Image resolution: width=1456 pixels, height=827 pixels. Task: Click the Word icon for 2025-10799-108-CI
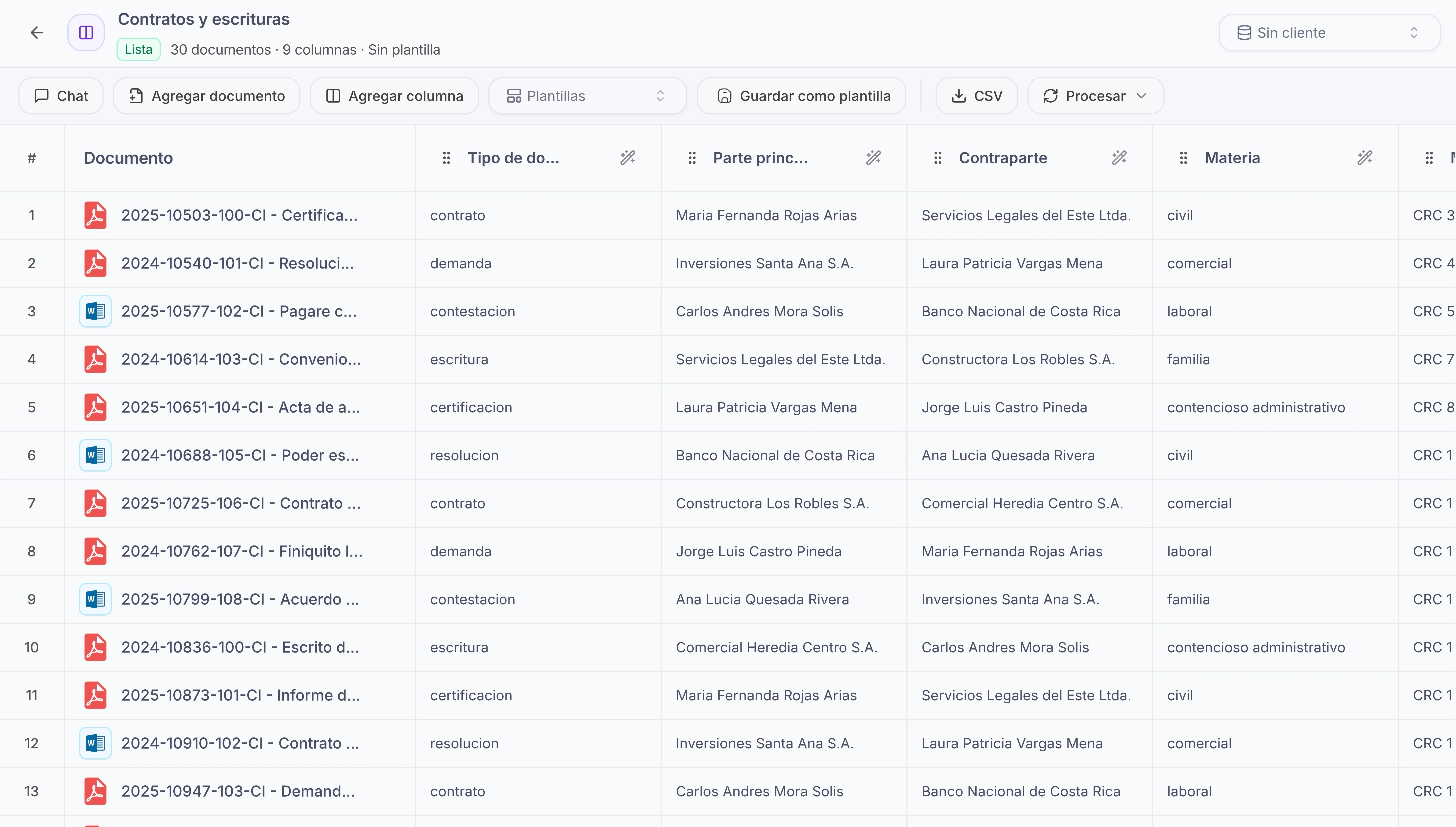click(x=95, y=599)
